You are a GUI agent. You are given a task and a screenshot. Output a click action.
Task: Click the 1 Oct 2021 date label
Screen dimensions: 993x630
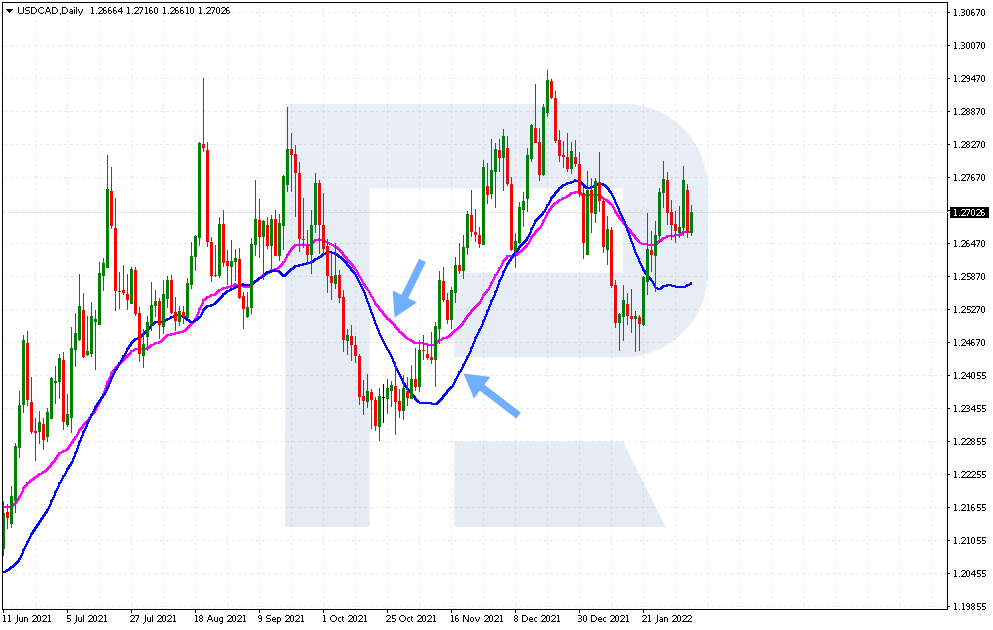[345, 619]
